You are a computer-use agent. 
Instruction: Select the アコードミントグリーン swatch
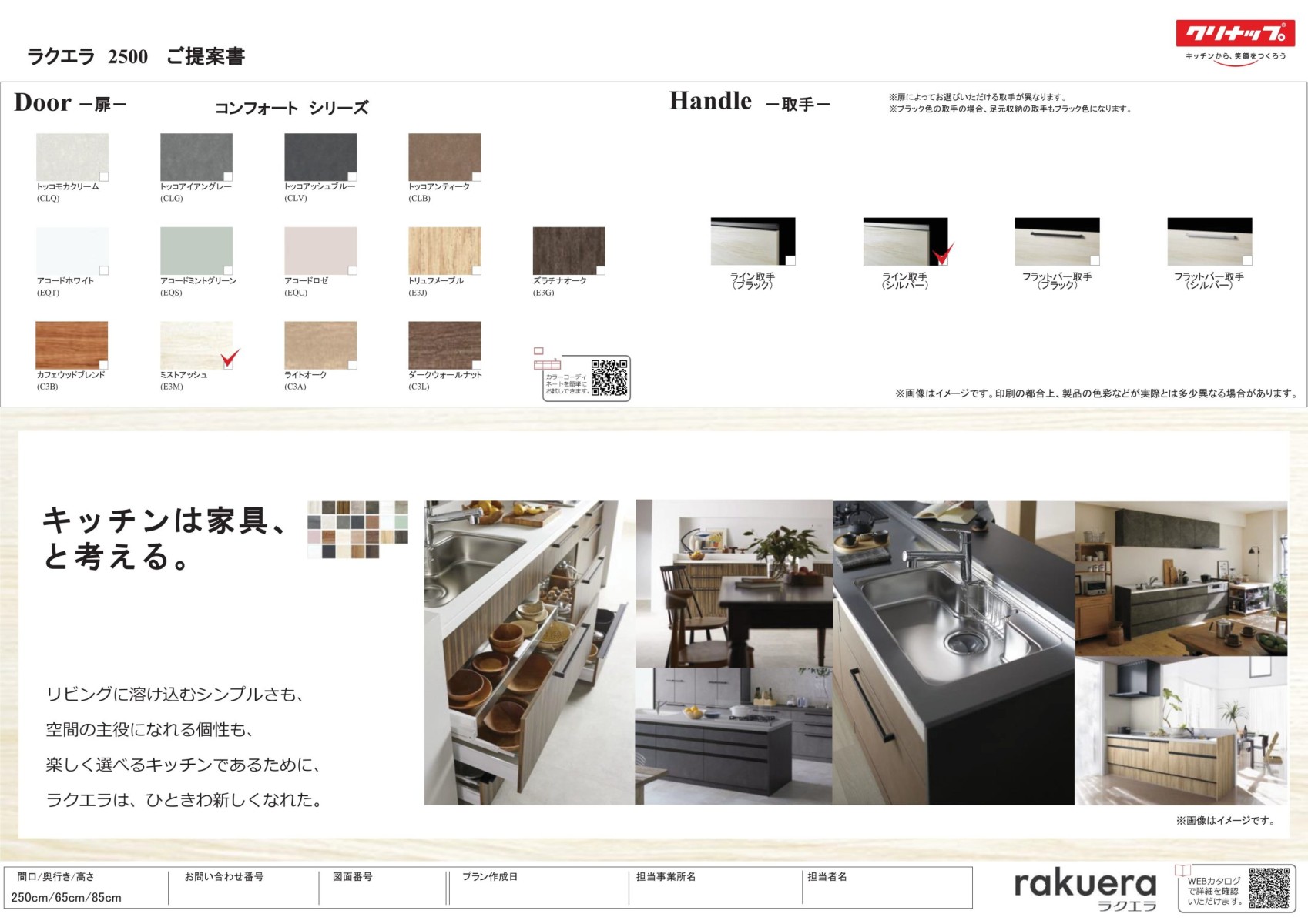(x=196, y=251)
